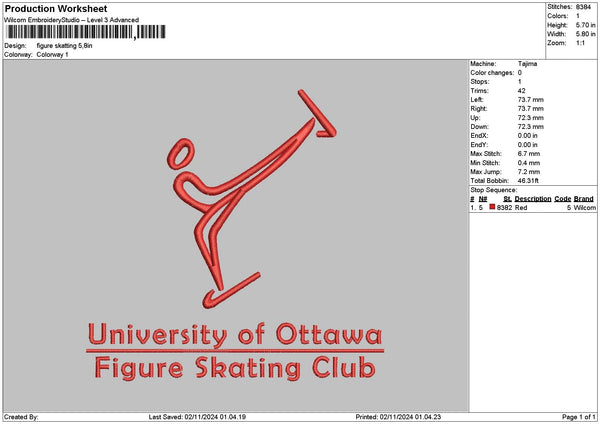Click the 'Description' column header

[533, 199]
